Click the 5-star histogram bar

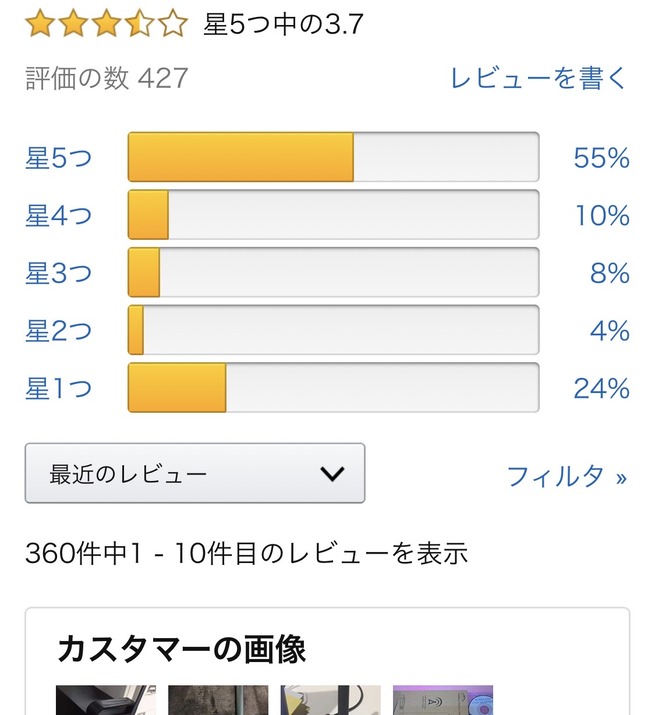[x=333, y=157]
